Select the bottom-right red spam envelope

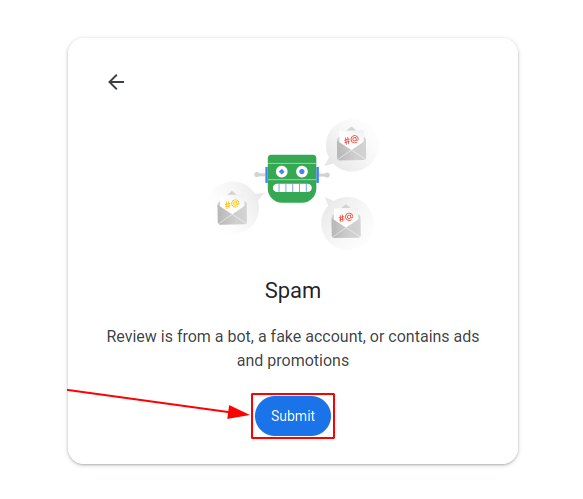click(346, 221)
